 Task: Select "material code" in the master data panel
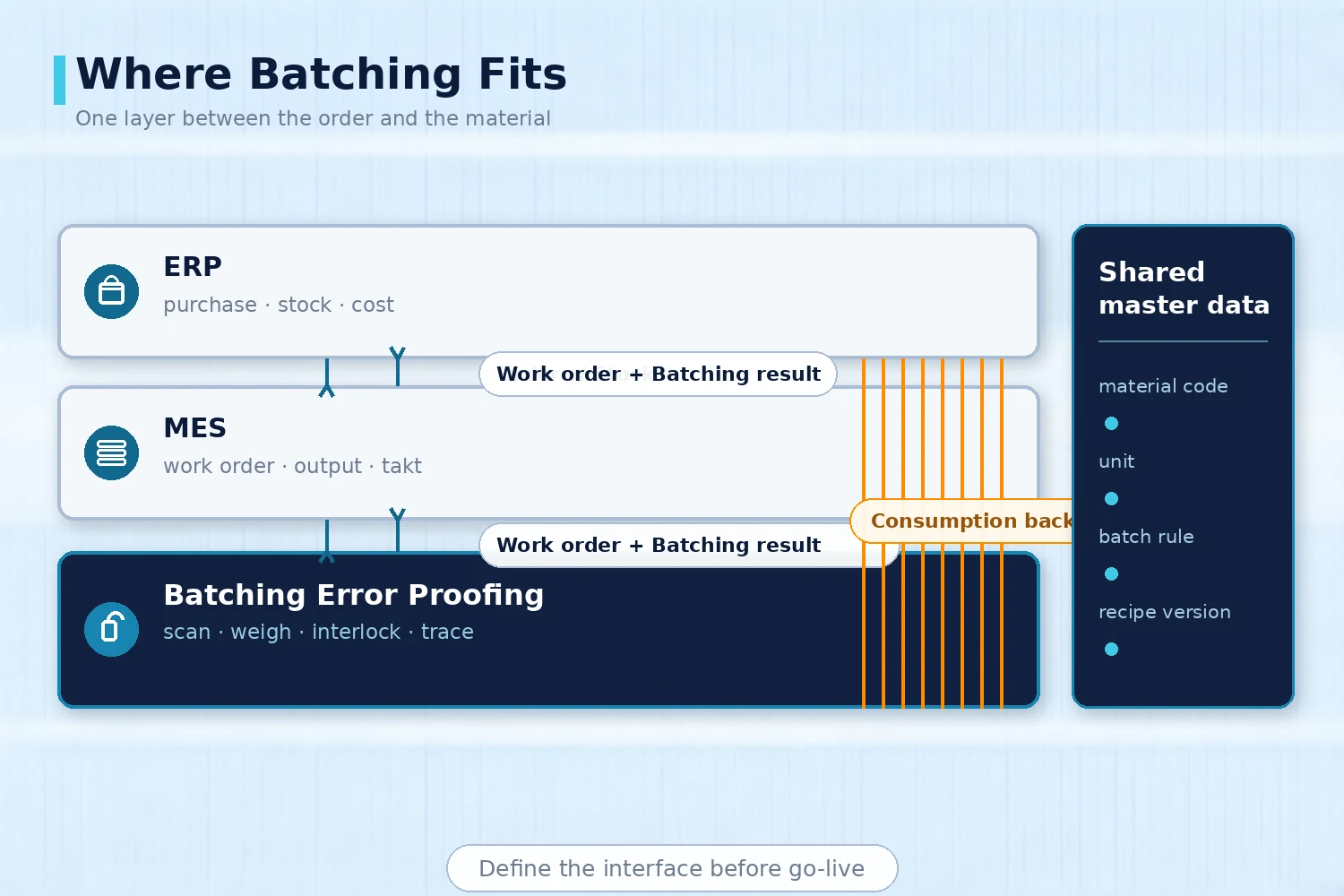pyautogui.click(x=1163, y=386)
